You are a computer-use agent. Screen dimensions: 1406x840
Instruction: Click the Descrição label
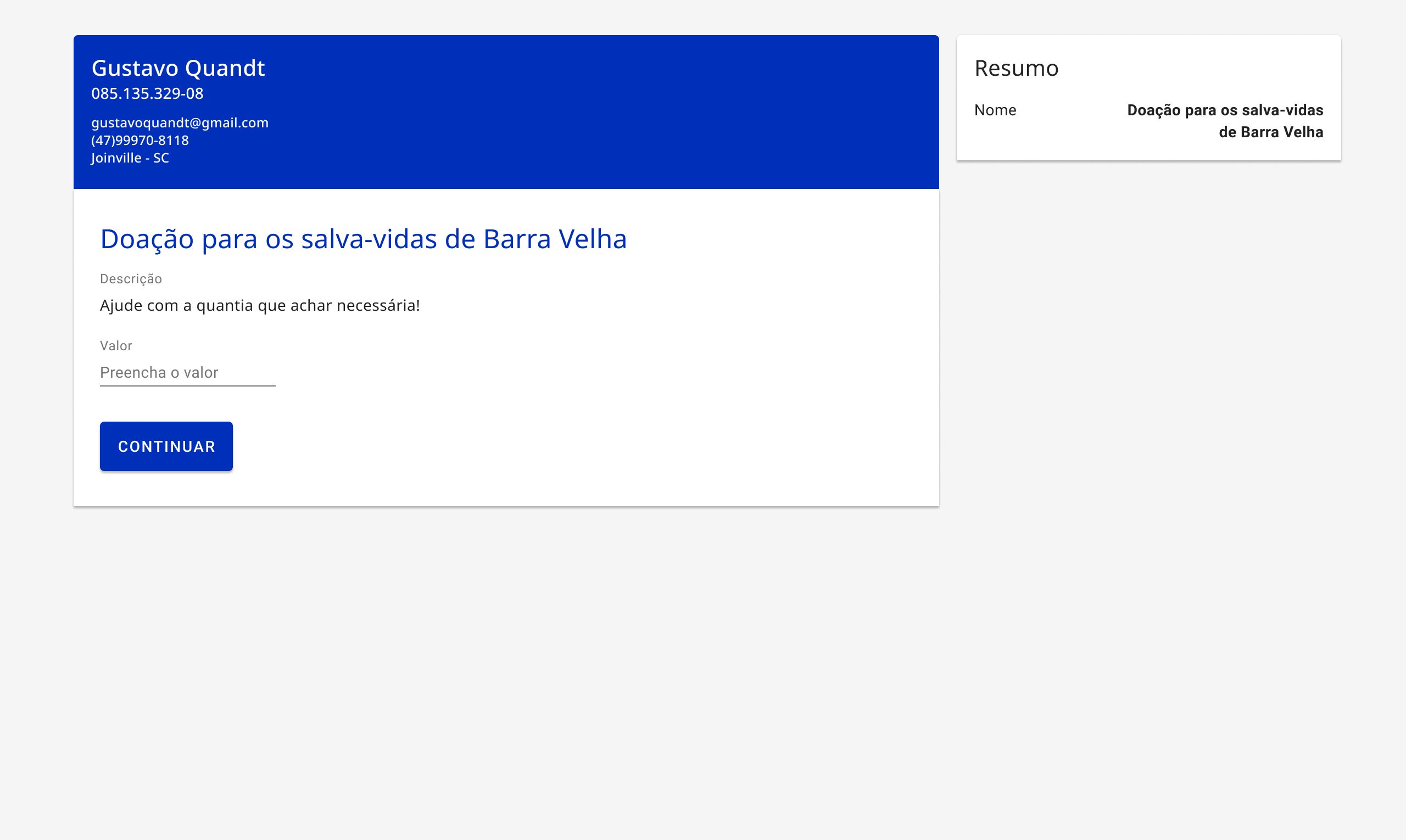(x=131, y=278)
